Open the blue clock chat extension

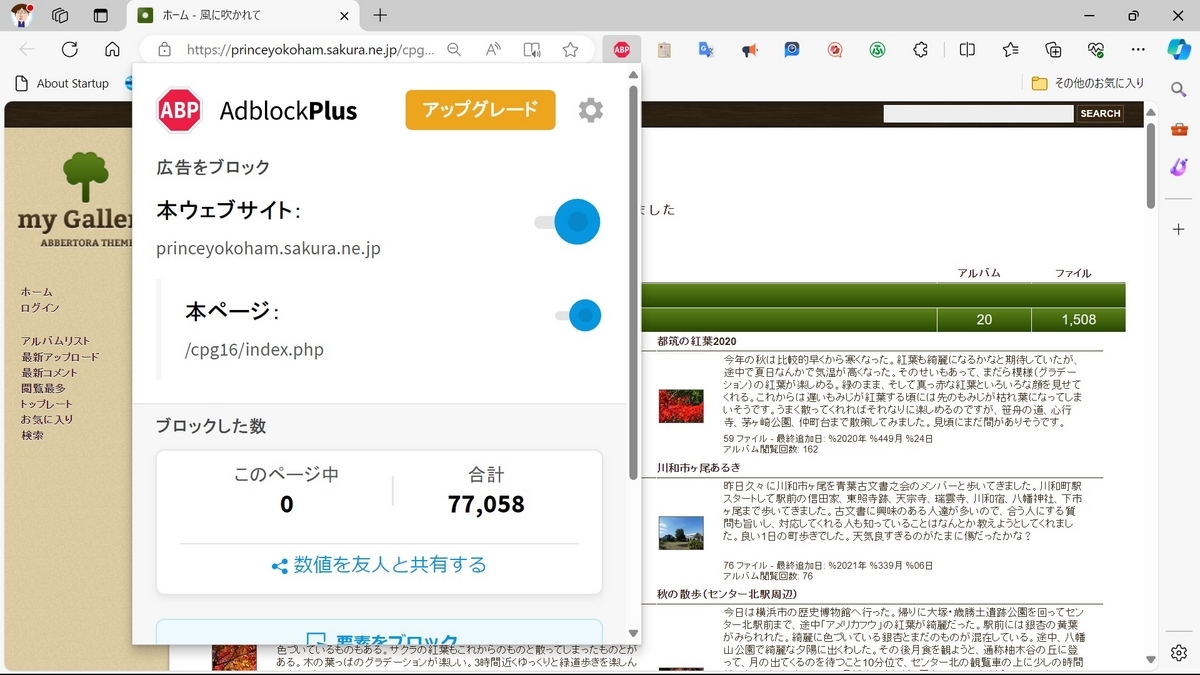792,49
